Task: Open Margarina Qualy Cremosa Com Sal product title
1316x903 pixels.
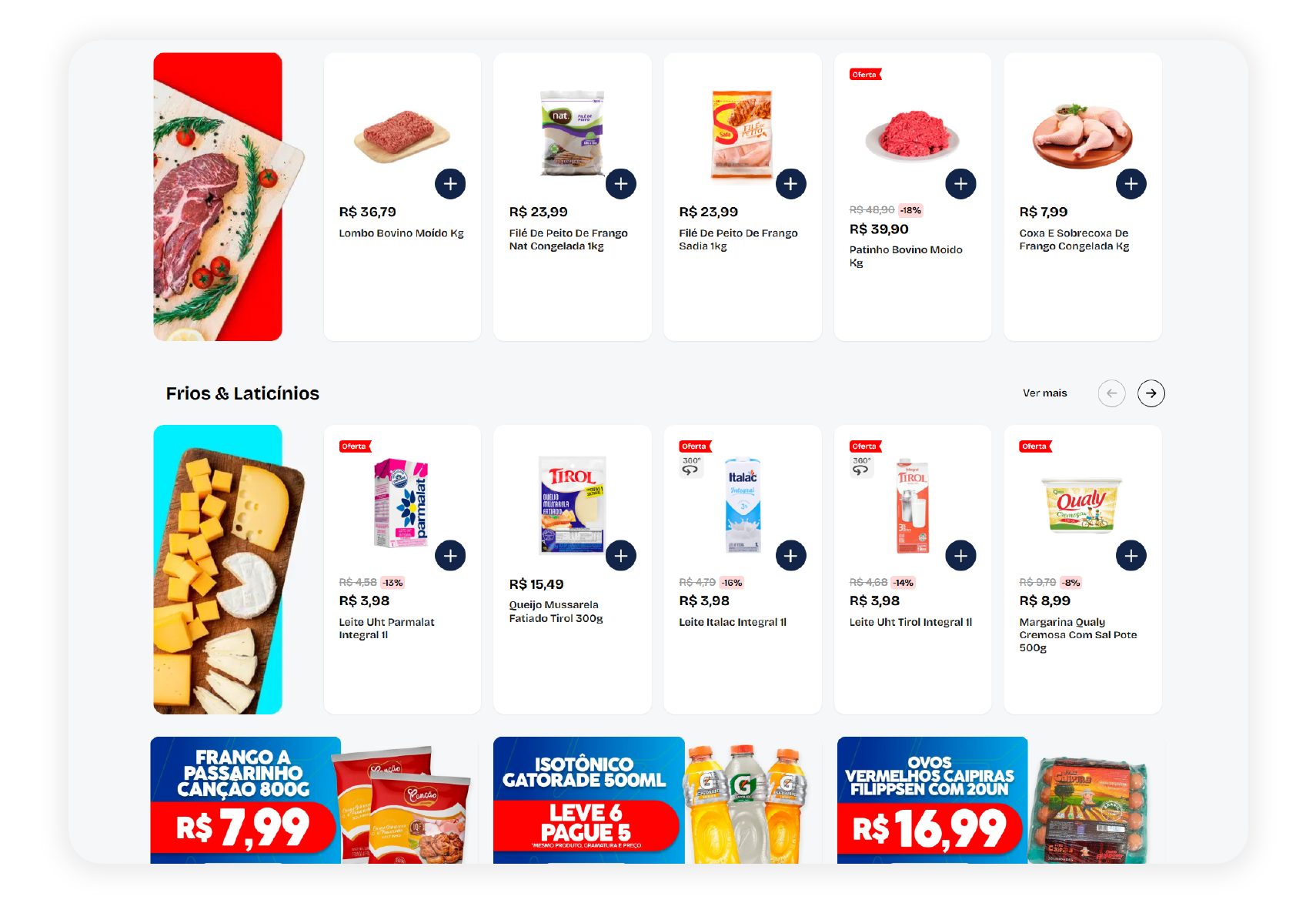Action: (x=1077, y=635)
